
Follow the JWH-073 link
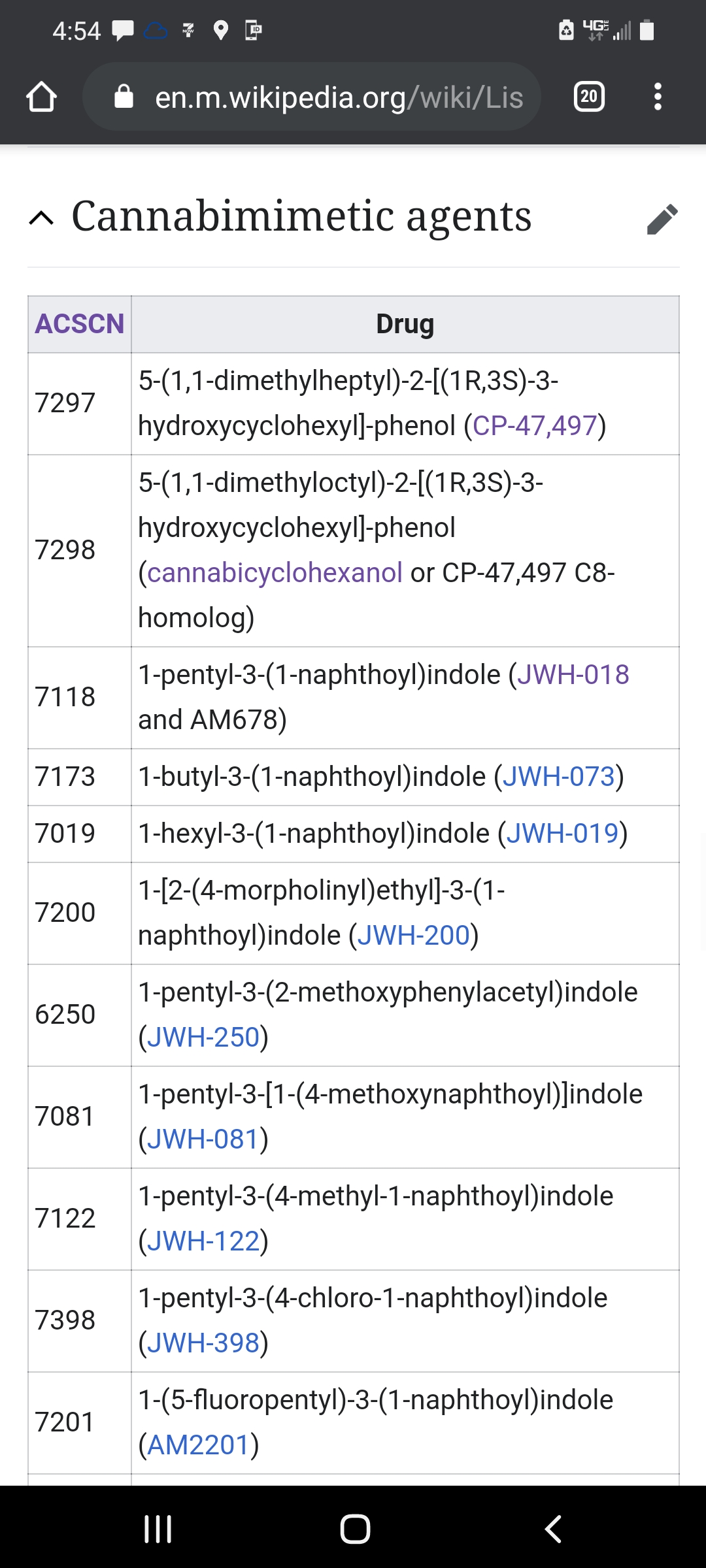[x=559, y=777]
